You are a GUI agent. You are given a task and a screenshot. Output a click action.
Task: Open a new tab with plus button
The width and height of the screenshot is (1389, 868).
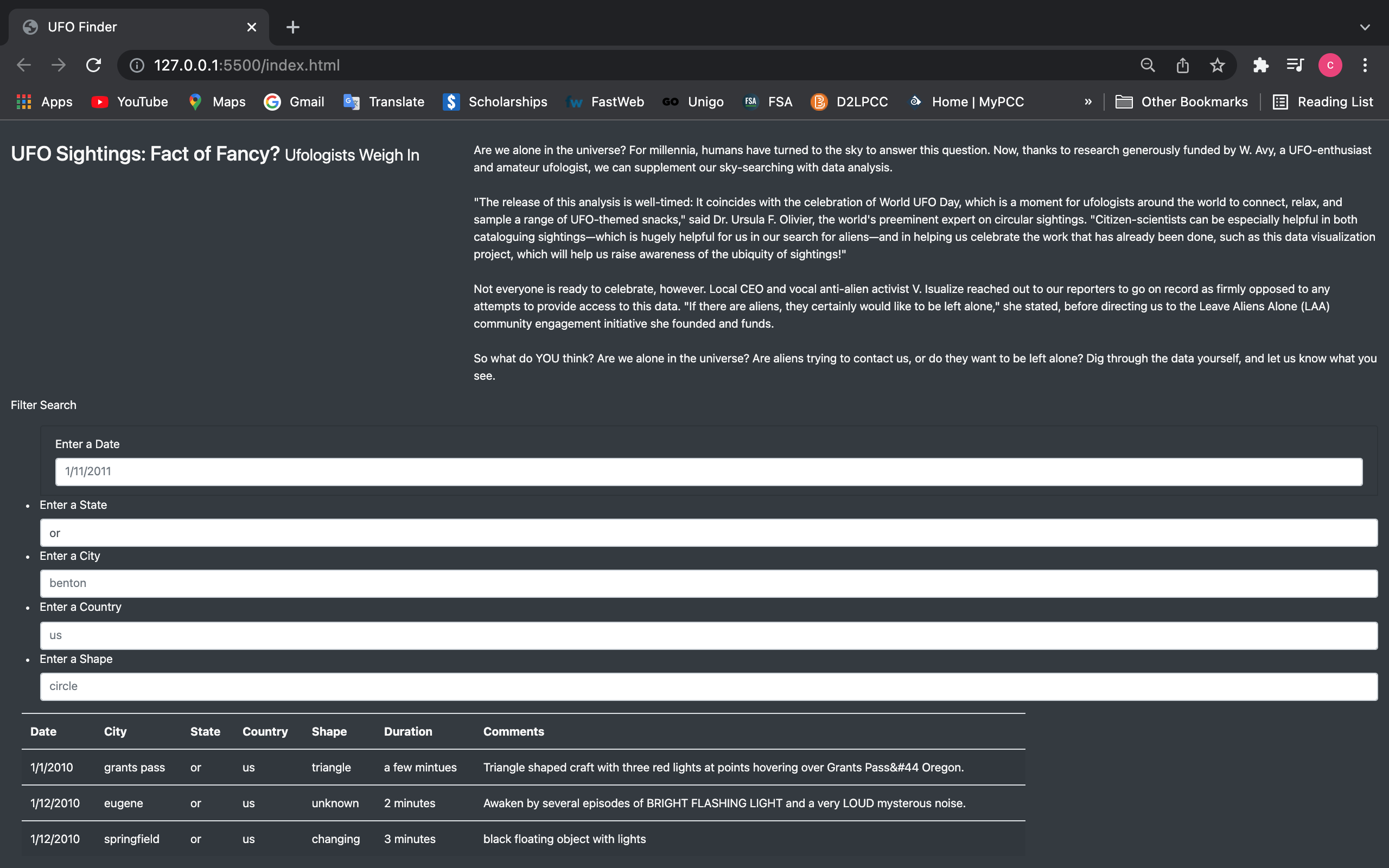click(x=293, y=27)
